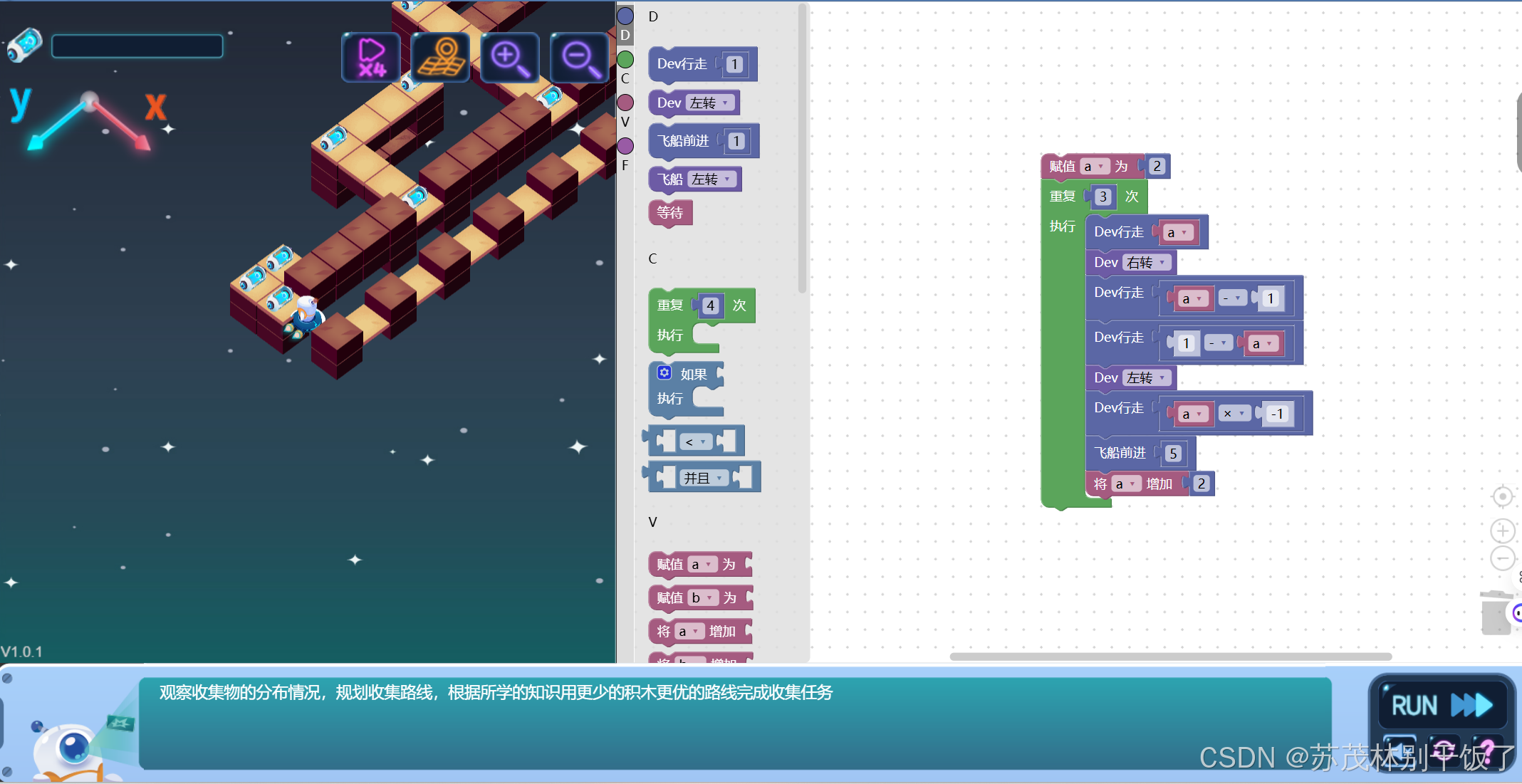Click the 如果 block gear settings icon
This screenshot has width=1522, height=784.
click(x=664, y=372)
